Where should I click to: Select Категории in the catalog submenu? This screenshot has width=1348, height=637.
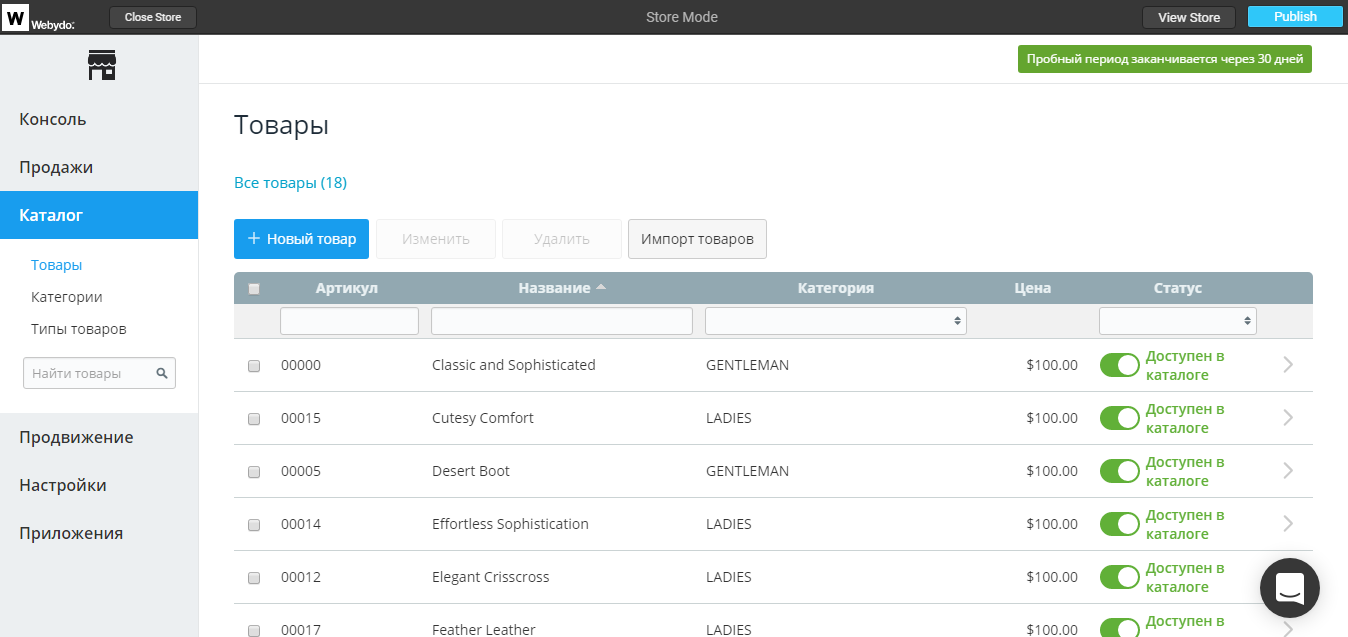[x=67, y=297]
